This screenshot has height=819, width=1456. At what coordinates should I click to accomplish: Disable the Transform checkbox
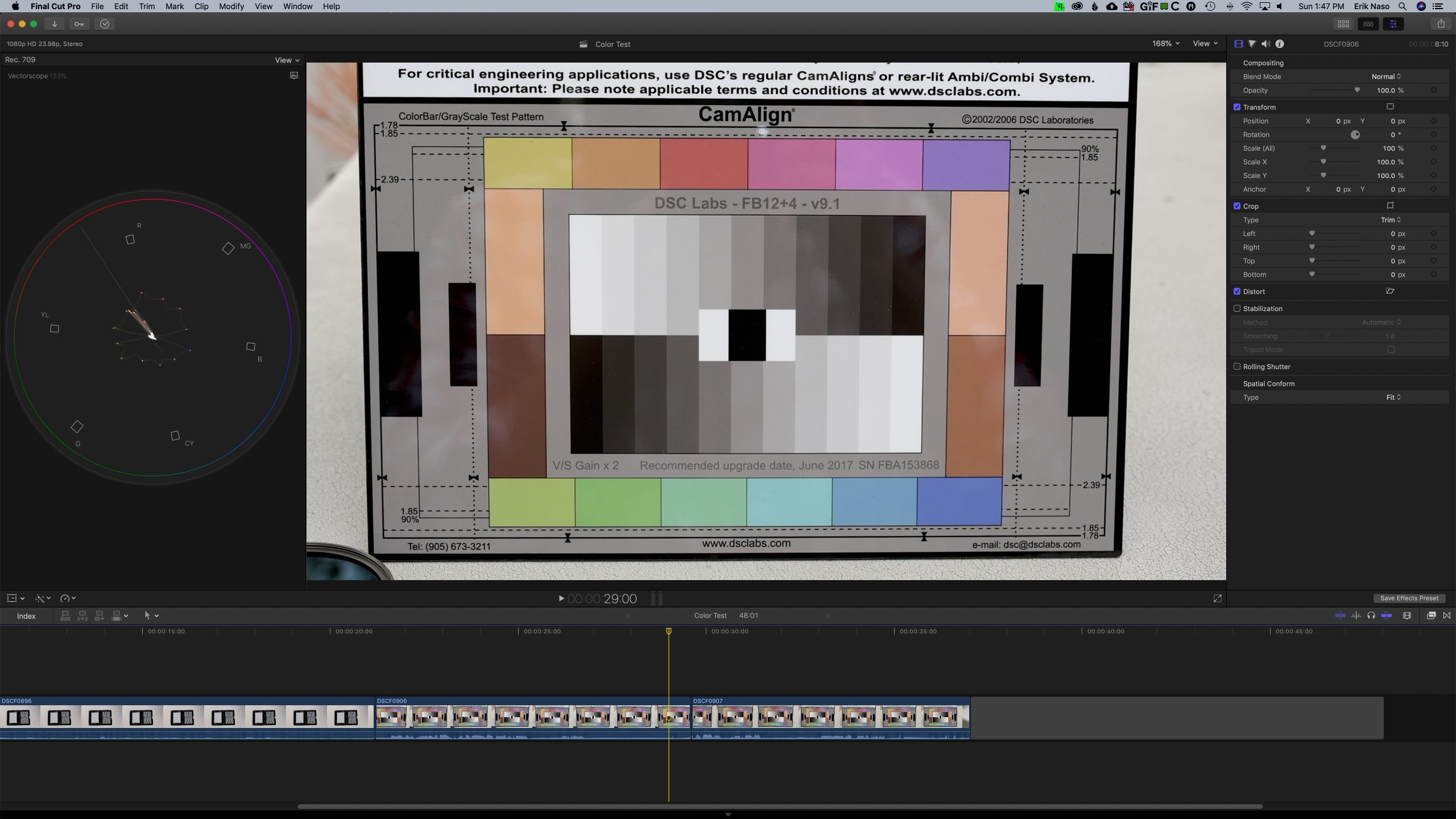(x=1237, y=107)
